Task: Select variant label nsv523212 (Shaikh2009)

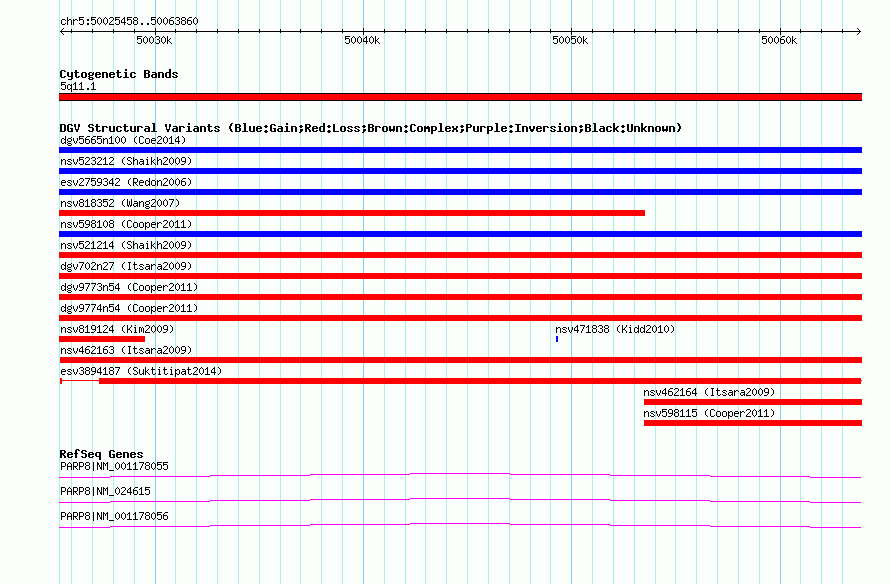Action: (126, 161)
